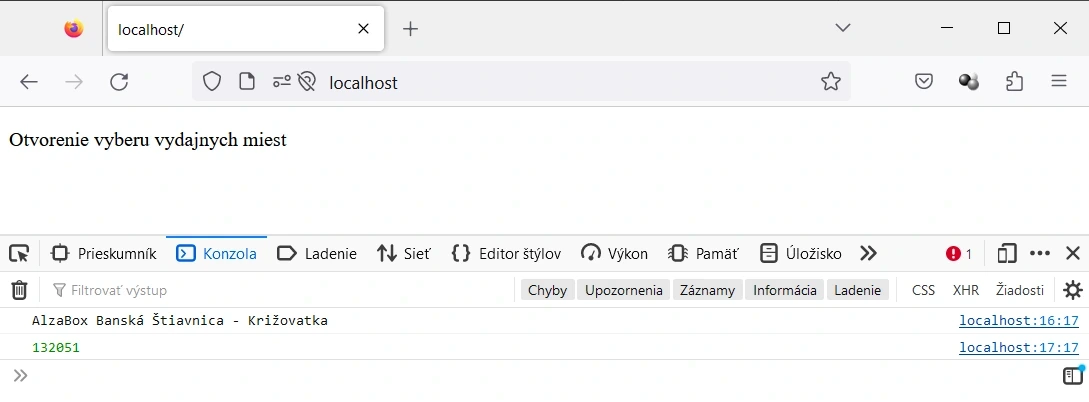Click the element picker icon in DevTools
Image resolution: width=1089 pixels, height=402 pixels.
pyautogui.click(x=19, y=253)
